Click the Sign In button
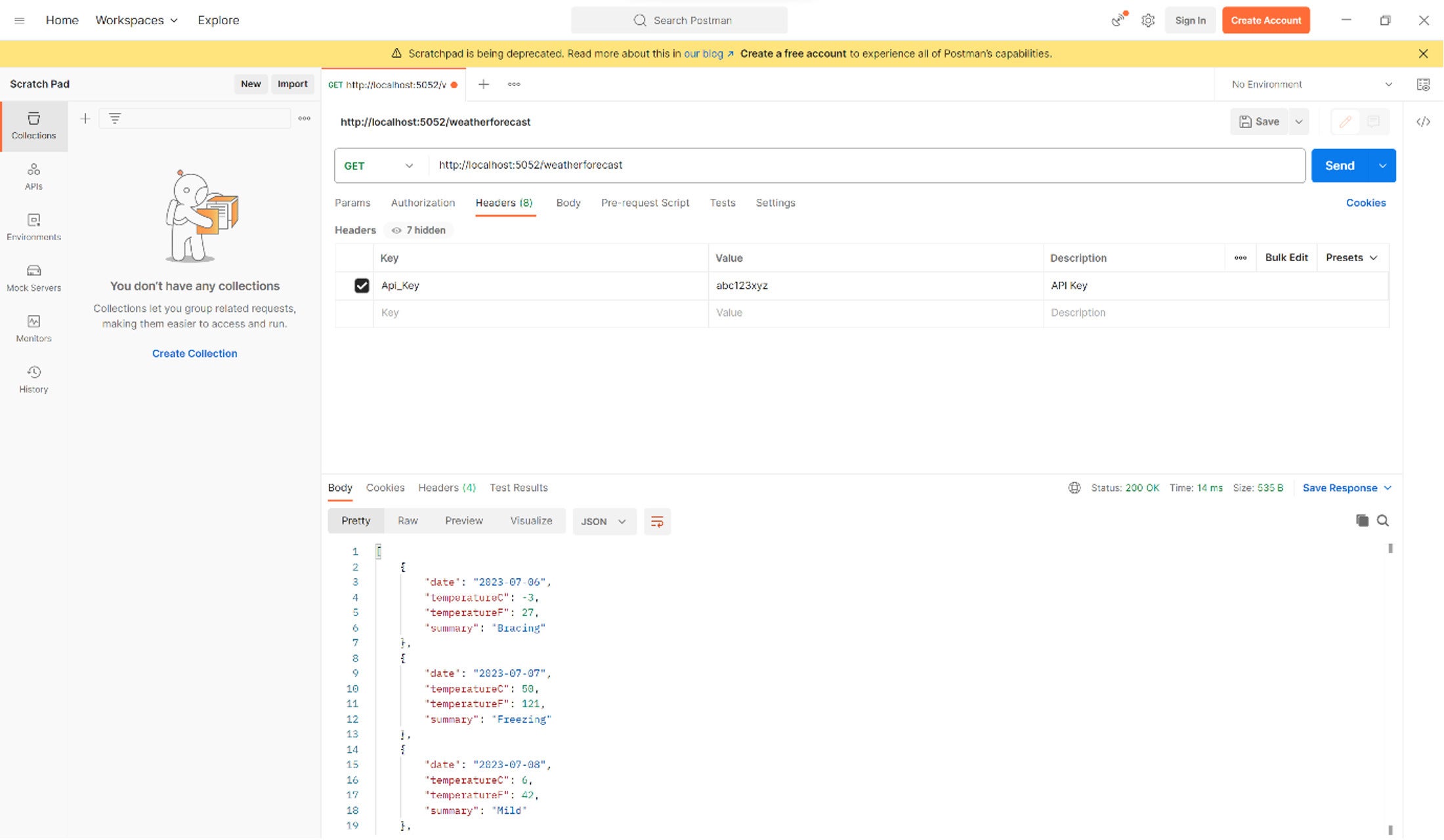 (x=1190, y=20)
